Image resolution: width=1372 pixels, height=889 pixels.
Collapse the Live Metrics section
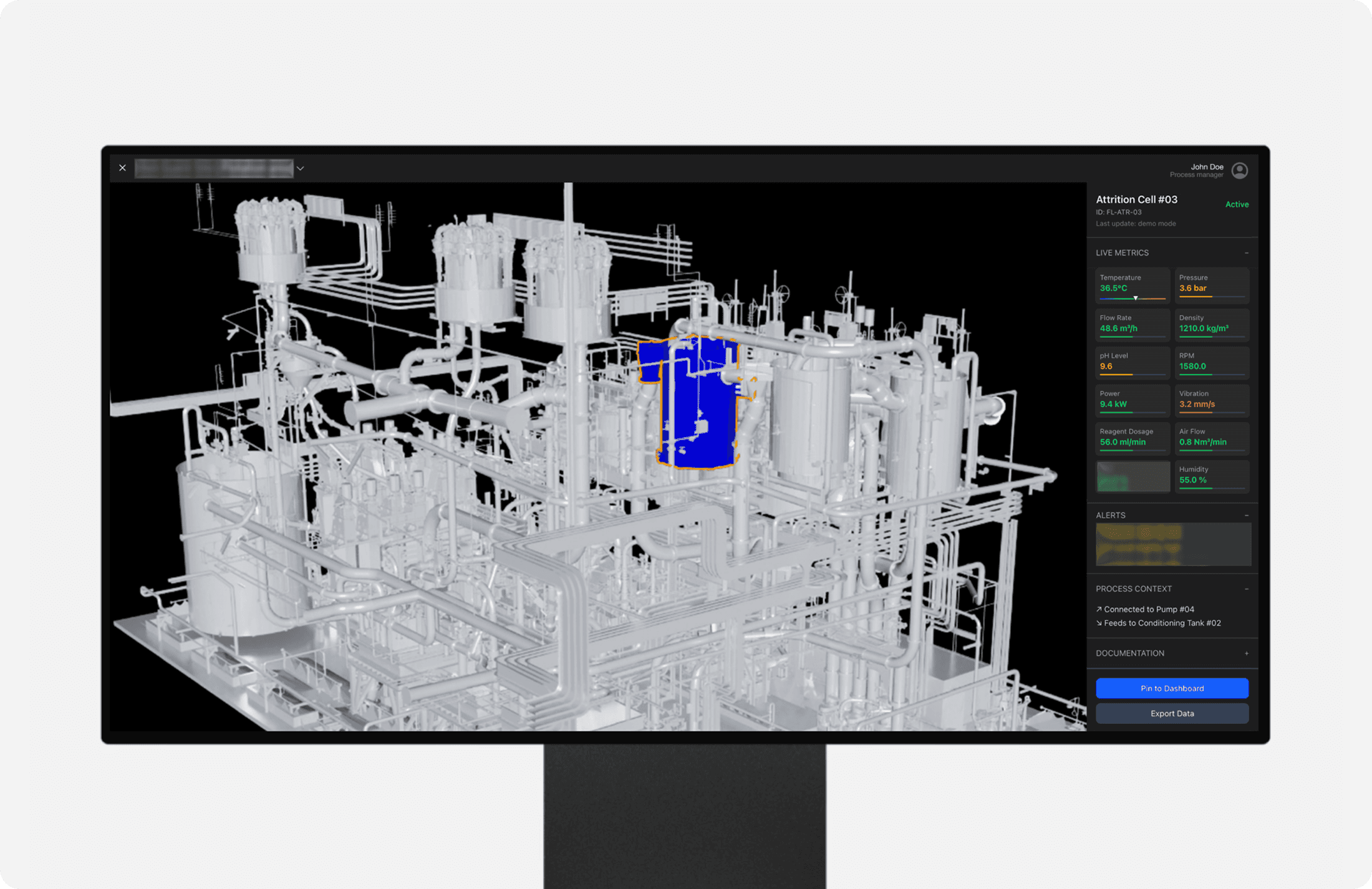pos(1246,253)
